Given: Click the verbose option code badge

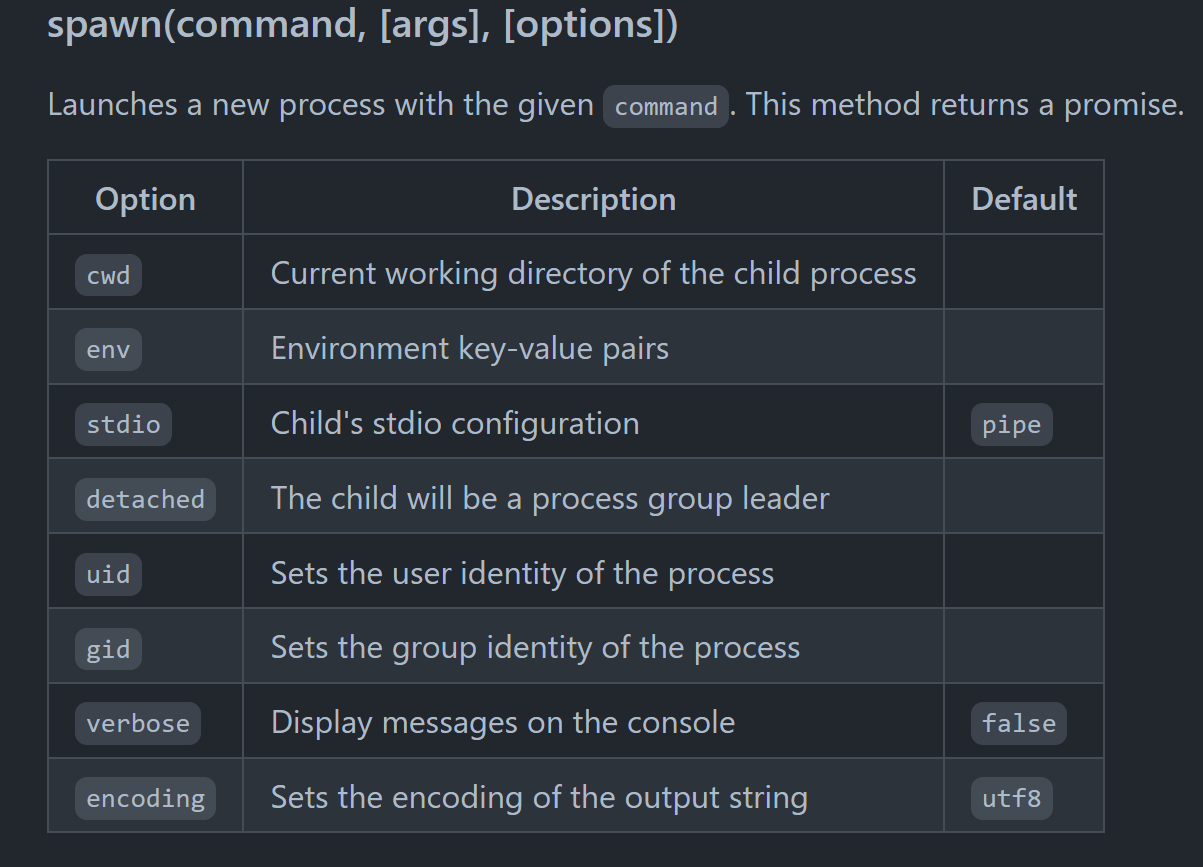Looking at the screenshot, I should click(x=138, y=723).
